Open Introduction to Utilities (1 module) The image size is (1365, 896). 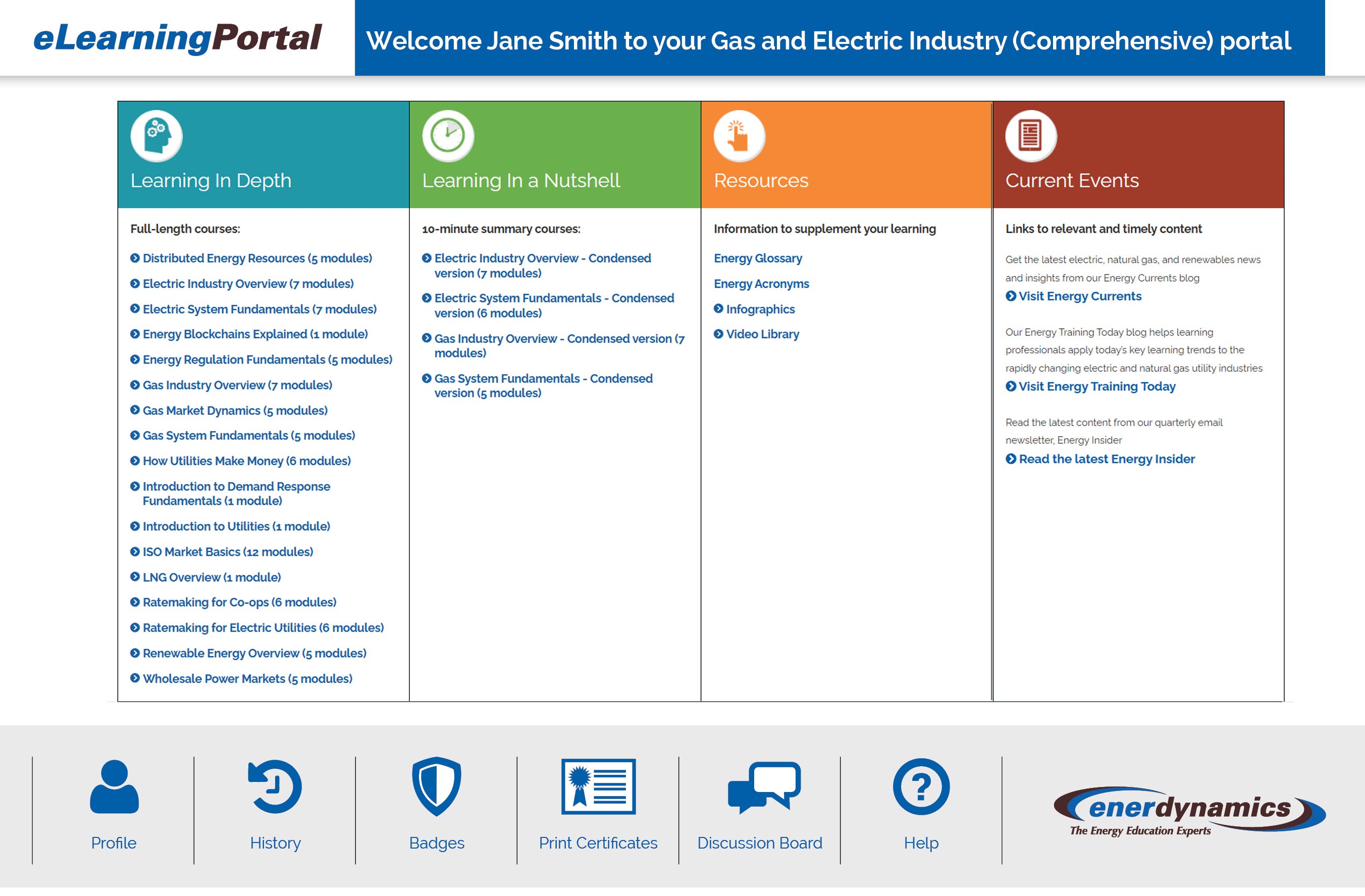236,526
